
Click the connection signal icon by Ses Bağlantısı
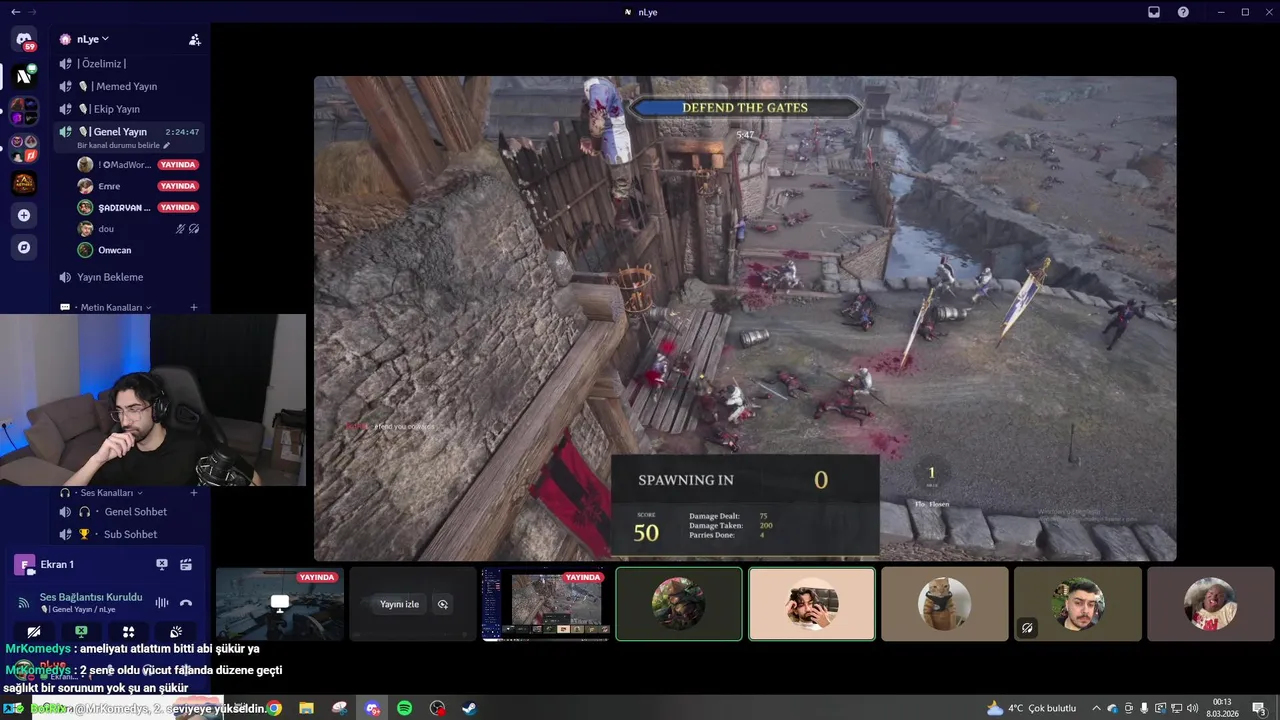24,603
